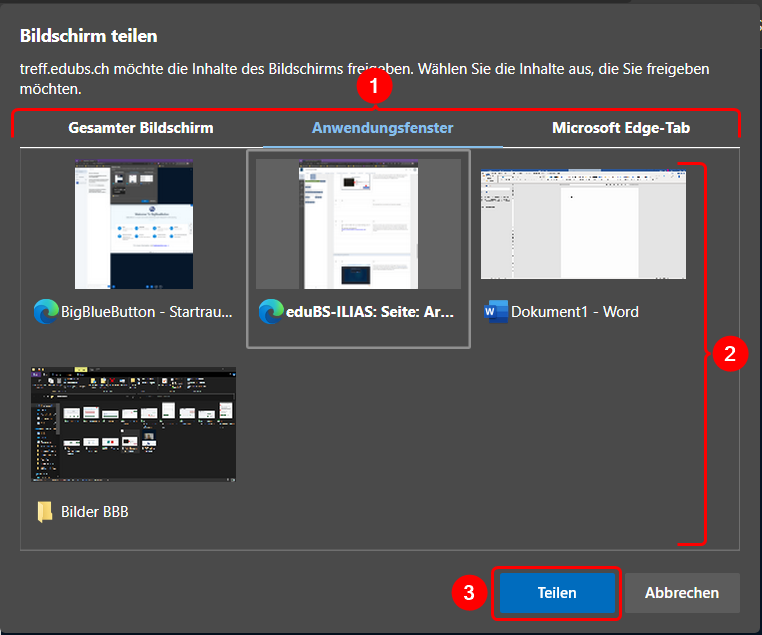This screenshot has width=762, height=635.
Task: Click the red number 3 marker
Action: [x=468, y=593]
